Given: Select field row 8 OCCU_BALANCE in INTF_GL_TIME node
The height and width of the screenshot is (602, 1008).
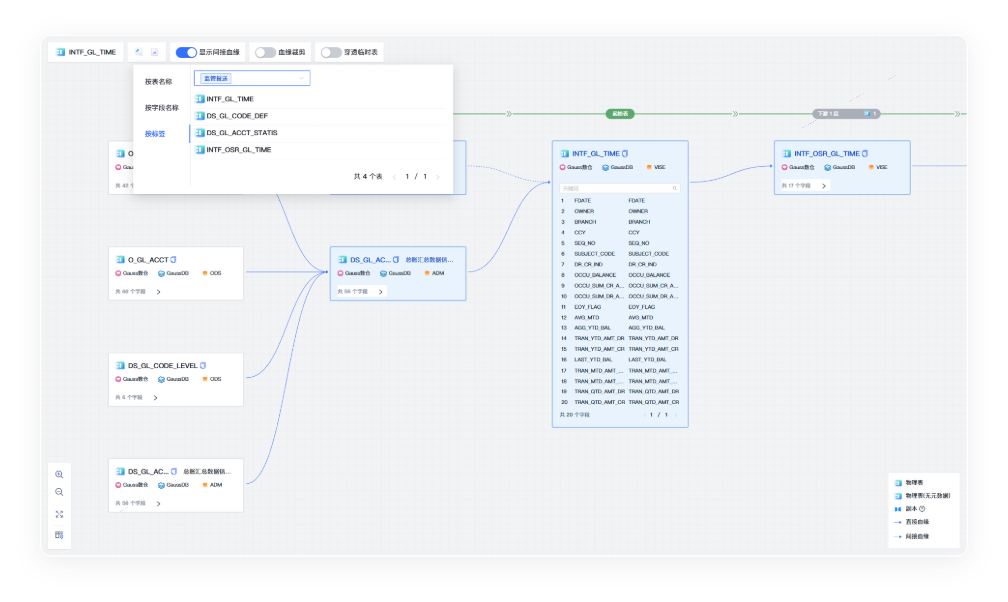Looking at the screenshot, I should 620,275.
